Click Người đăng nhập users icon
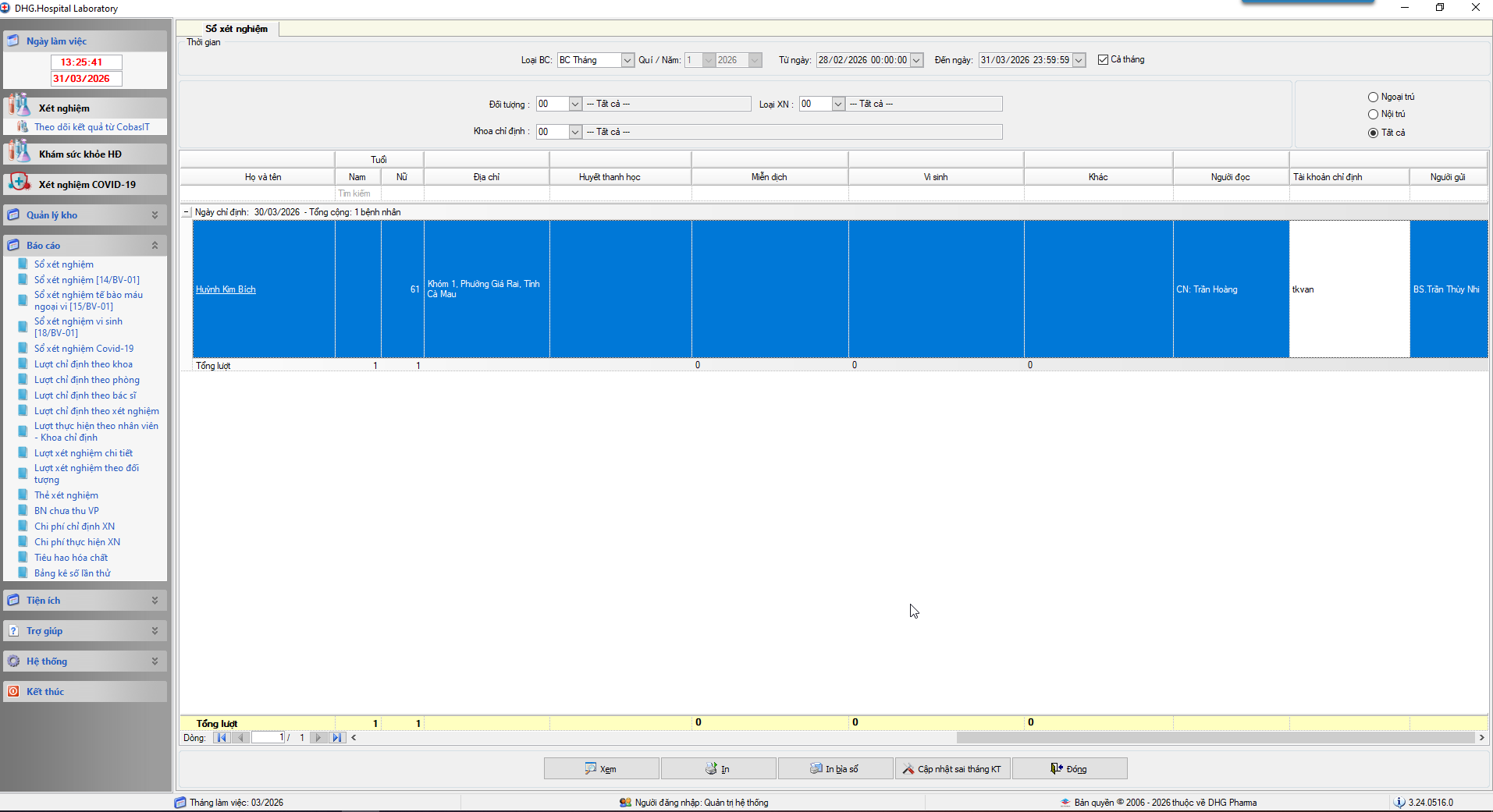This screenshot has width=1493, height=812. [x=625, y=802]
